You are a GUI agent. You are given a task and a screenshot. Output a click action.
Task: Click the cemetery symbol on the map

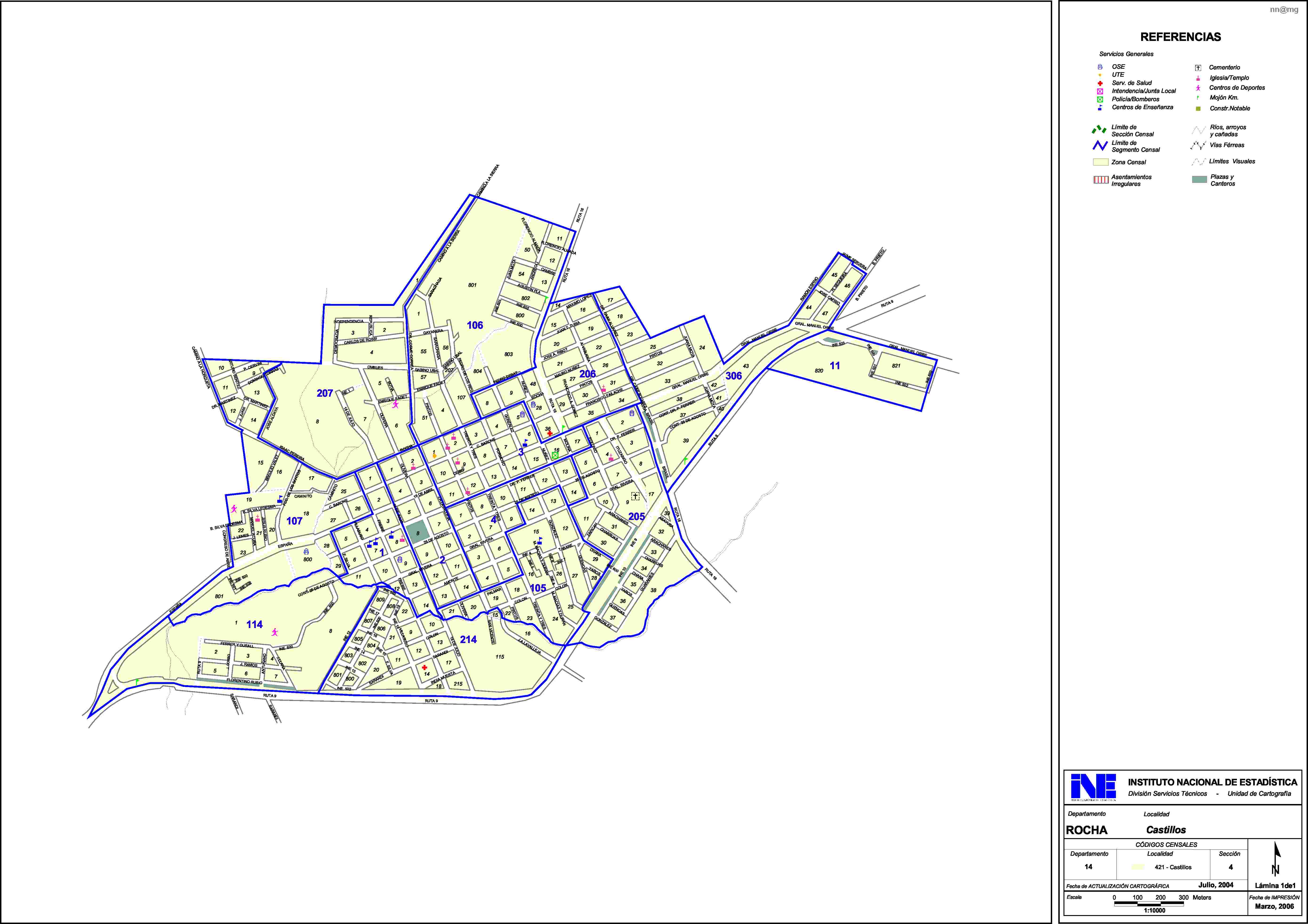coord(635,496)
